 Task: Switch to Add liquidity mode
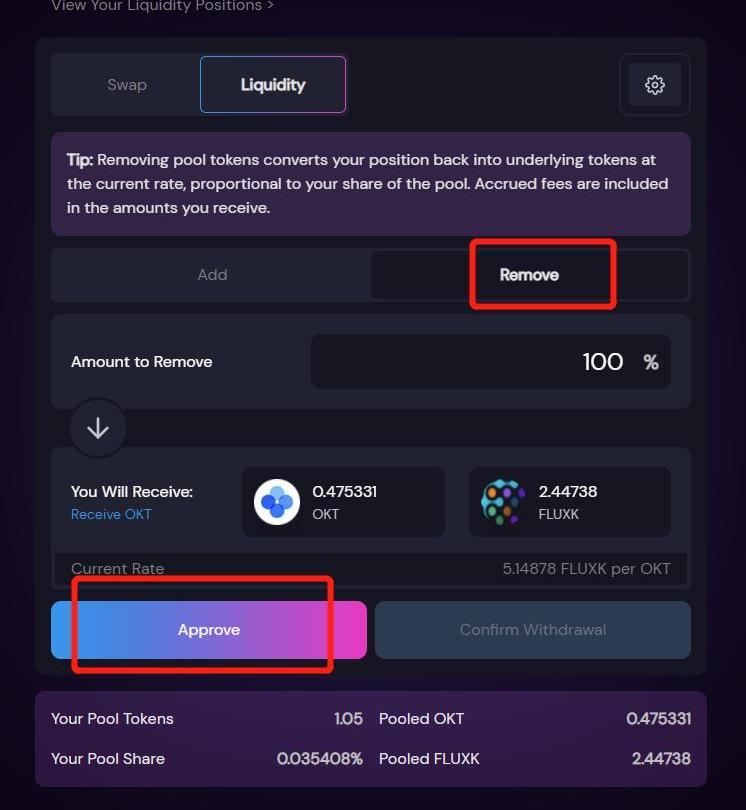212,275
